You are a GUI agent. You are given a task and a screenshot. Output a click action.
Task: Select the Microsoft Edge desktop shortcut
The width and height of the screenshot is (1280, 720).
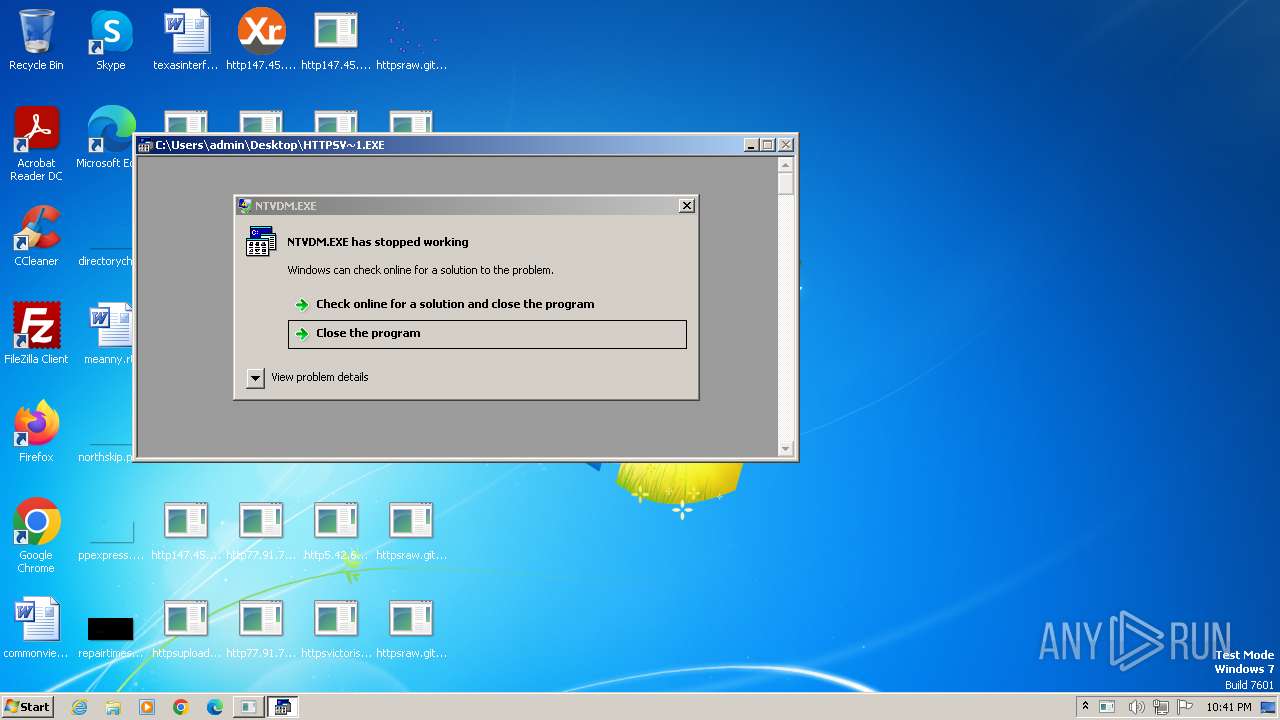pyautogui.click(x=106, y=138)
